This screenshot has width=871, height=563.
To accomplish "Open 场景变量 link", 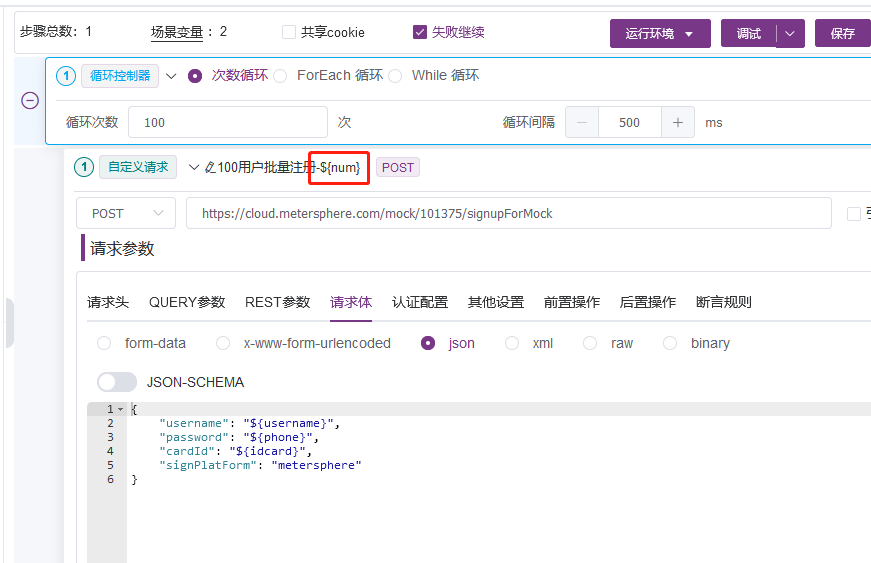I will pos(177,32).
